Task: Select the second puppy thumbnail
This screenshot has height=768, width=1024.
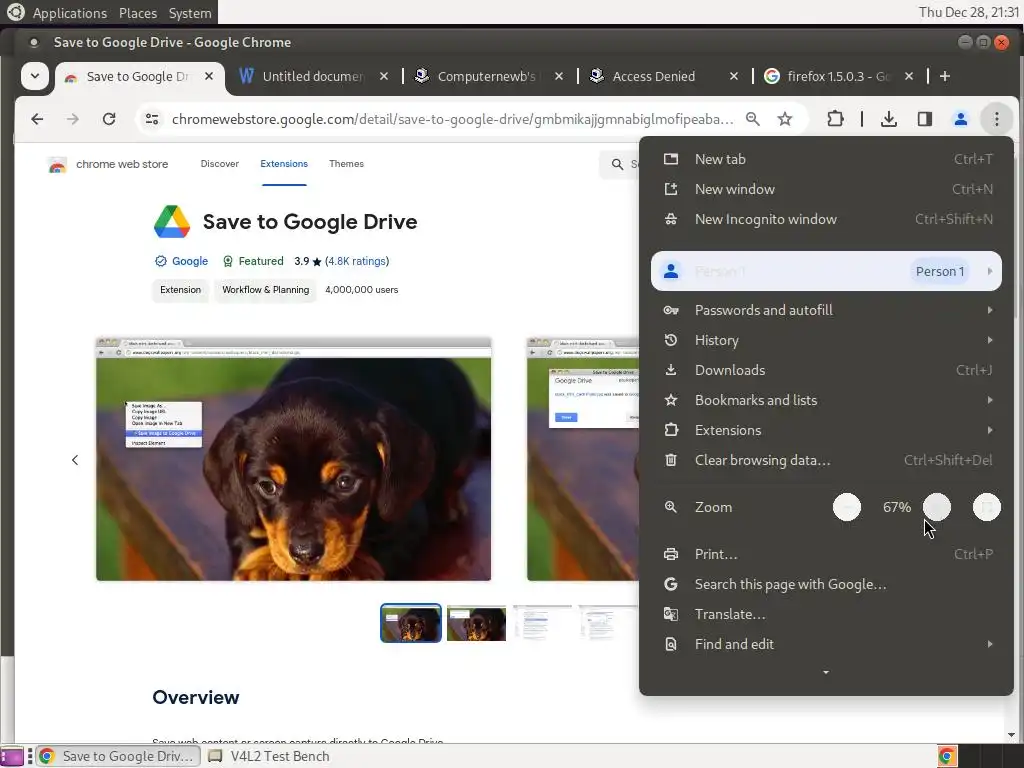Action: [476, 623]
